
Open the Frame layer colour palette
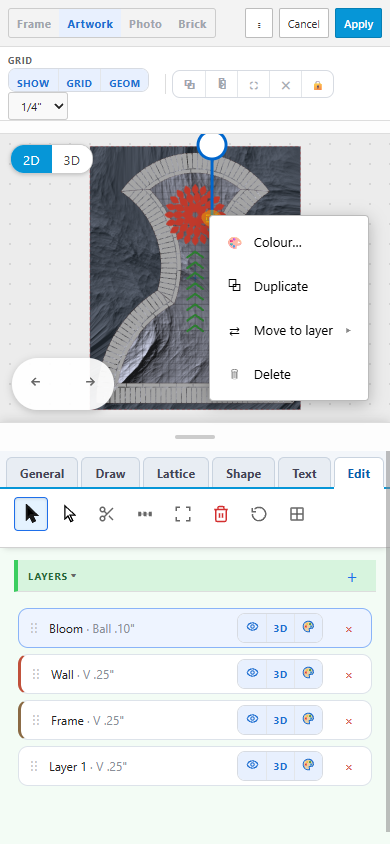click(x=308, y=720)
